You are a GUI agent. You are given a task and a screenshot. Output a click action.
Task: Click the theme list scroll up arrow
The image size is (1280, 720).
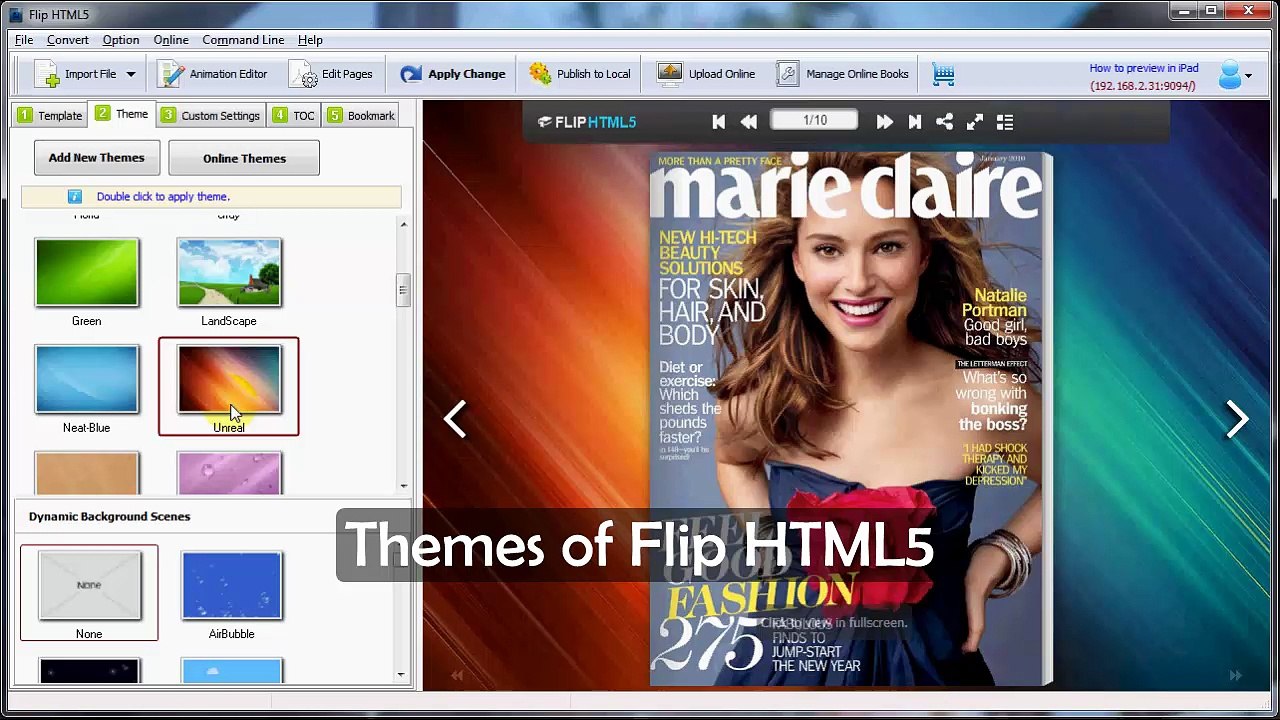pyautogui.click(x=403, y=224)
